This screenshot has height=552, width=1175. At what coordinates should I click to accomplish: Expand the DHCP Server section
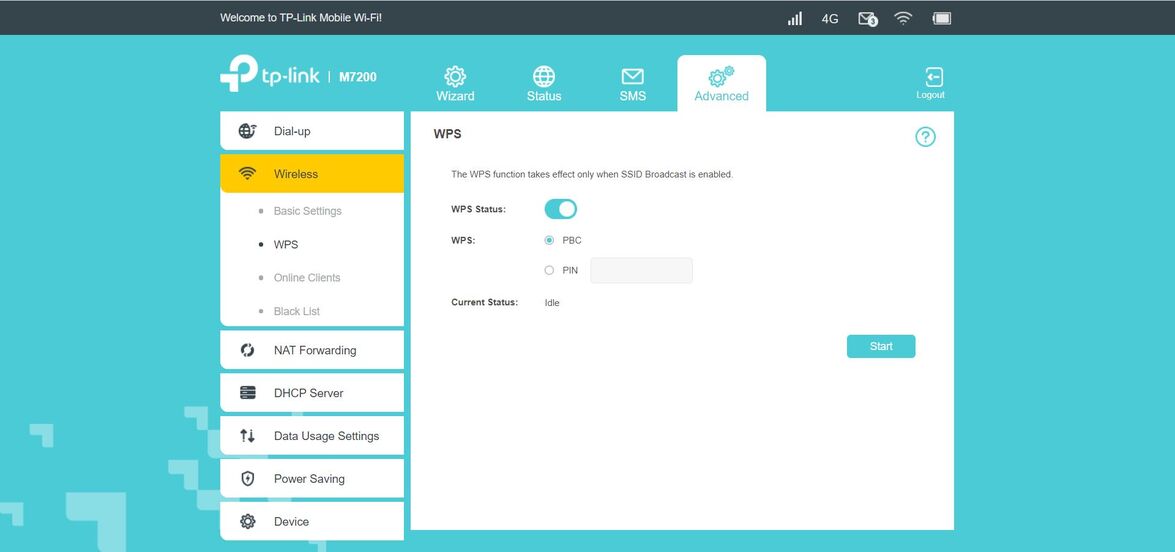click(x=312, y=393)
